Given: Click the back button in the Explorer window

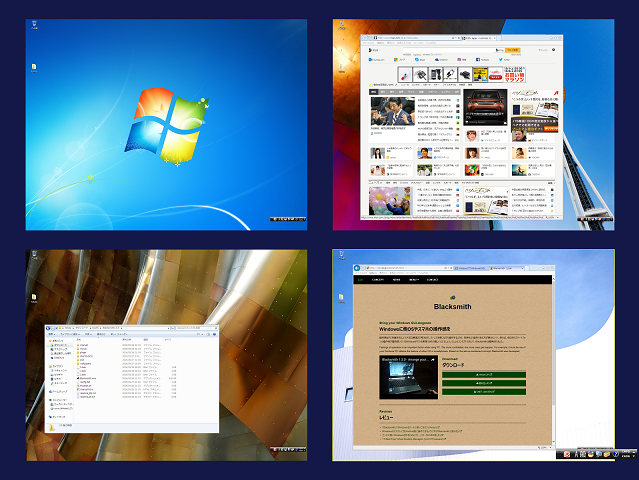Looking at the screenshot, I should [48, 328].
